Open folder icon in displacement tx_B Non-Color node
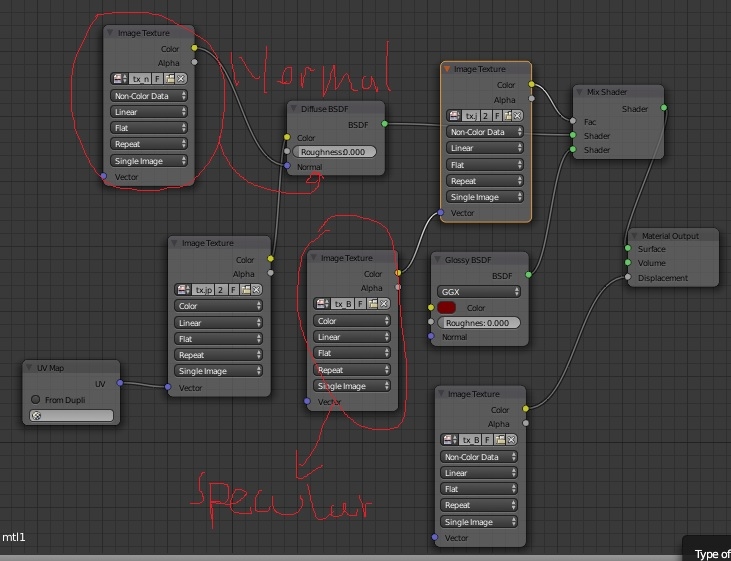The height and width of the screenshot is (561, 731). click(x=500, y=440)
